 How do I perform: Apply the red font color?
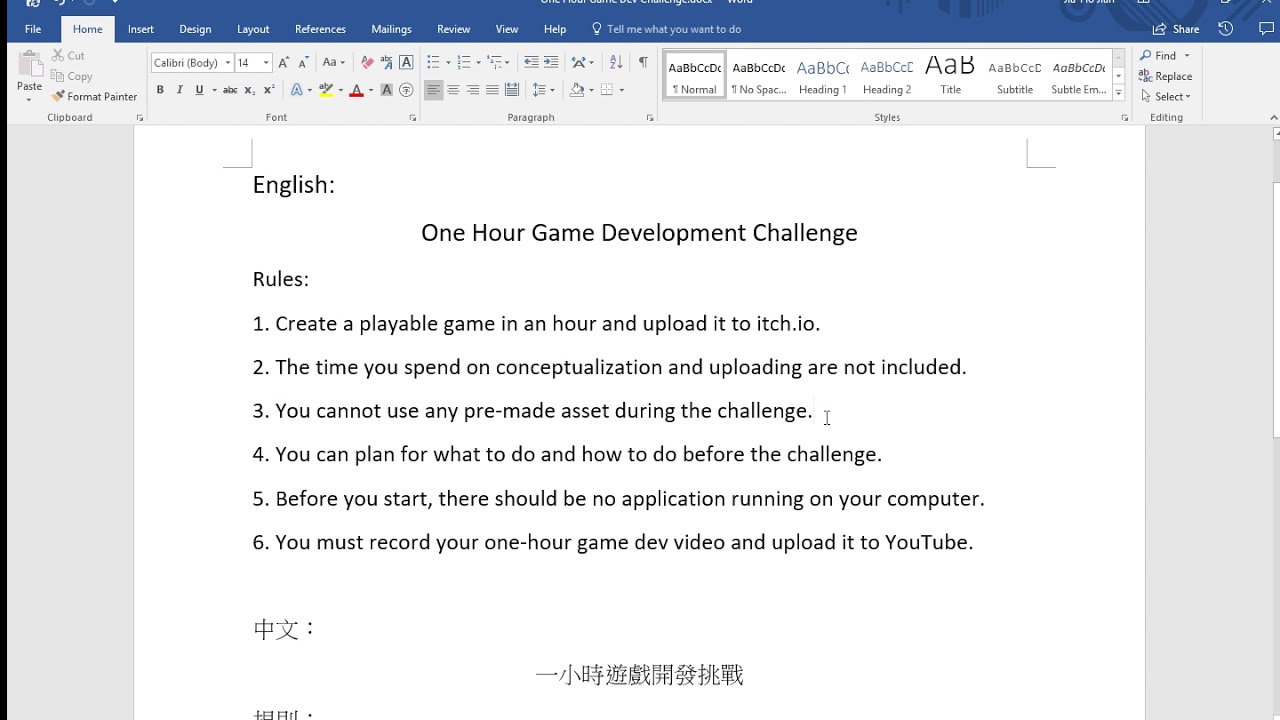pyautogui.click(x=356, y=90)
